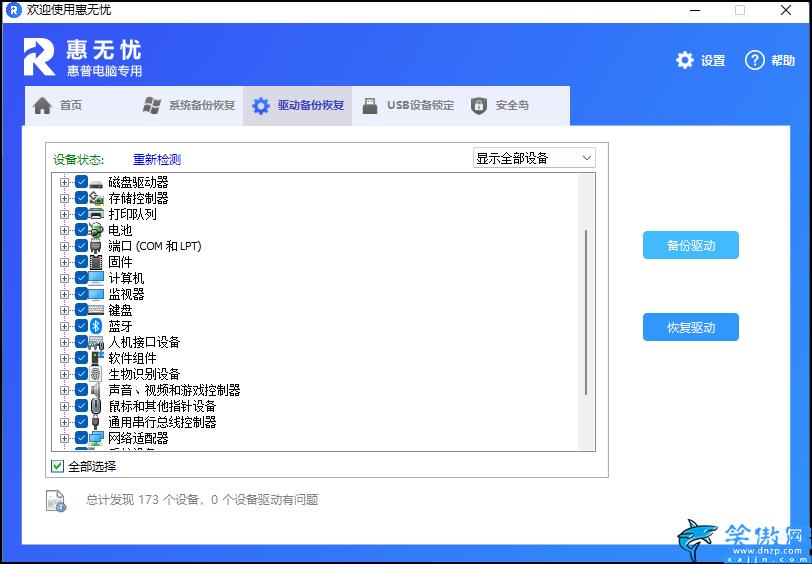Click the settings gear icon in header
This screenshot has height=564, width=812.
click(685, 61)
